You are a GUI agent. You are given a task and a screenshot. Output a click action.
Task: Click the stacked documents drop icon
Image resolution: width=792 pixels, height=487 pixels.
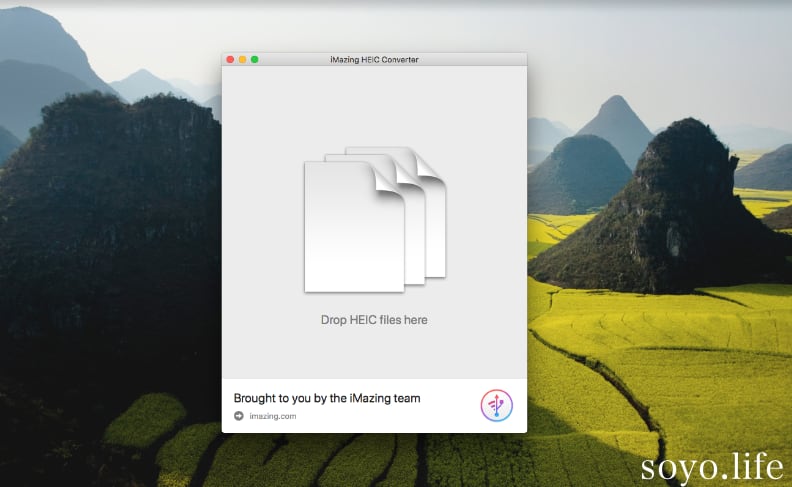tap(375, 219)
